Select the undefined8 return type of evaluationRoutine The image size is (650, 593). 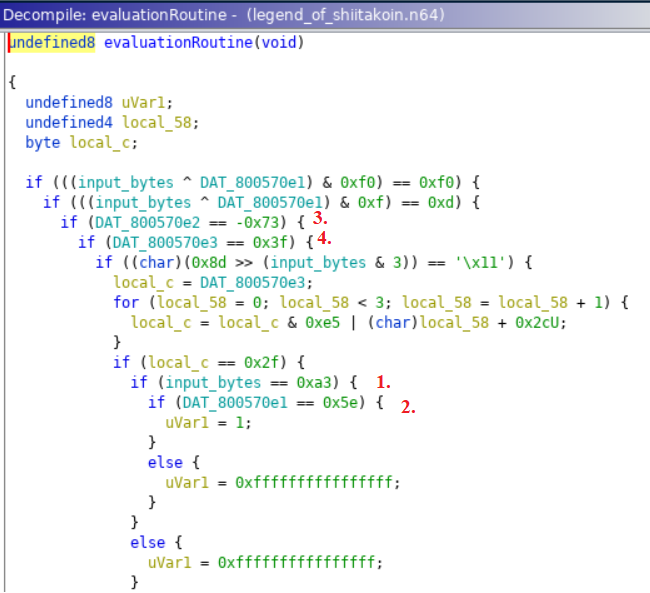pyautogui.click(x=52, y=42)
